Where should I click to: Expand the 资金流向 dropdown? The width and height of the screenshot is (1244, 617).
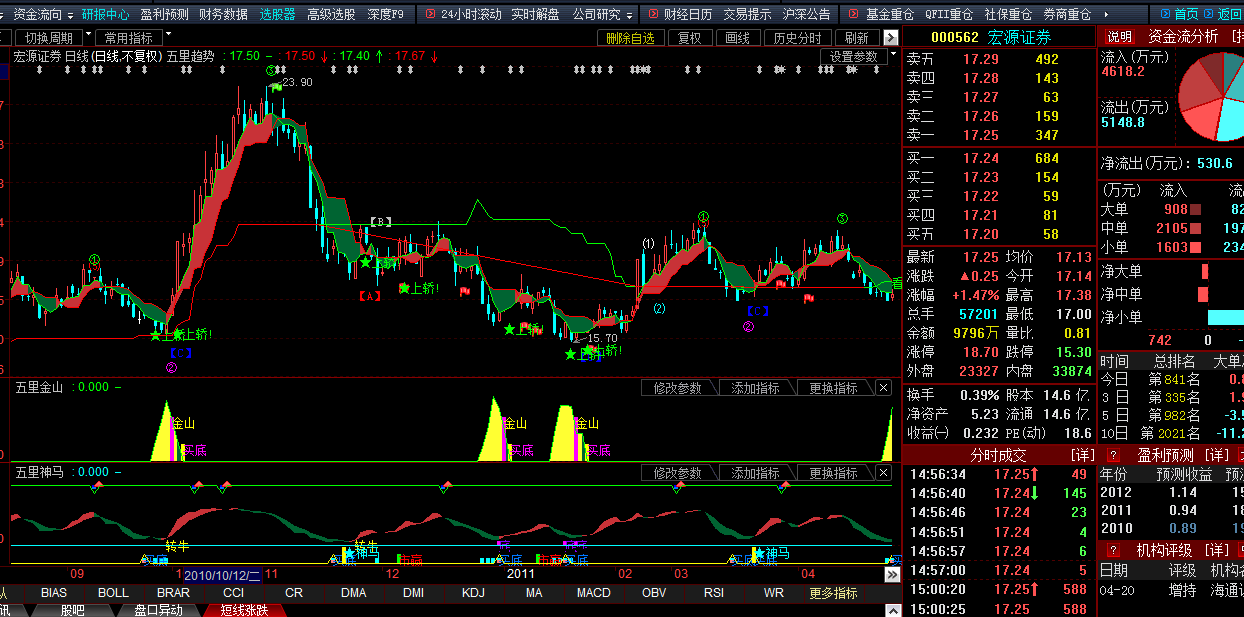tap(69, 15)
